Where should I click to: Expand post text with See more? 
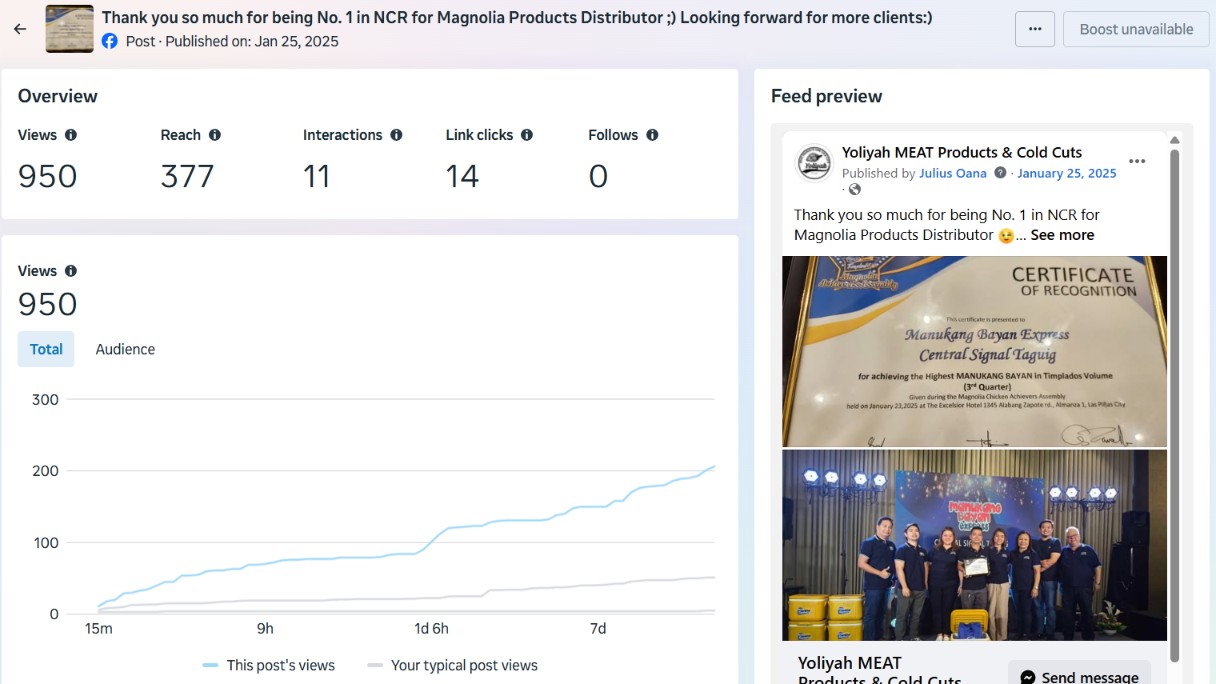(1062, 235)
